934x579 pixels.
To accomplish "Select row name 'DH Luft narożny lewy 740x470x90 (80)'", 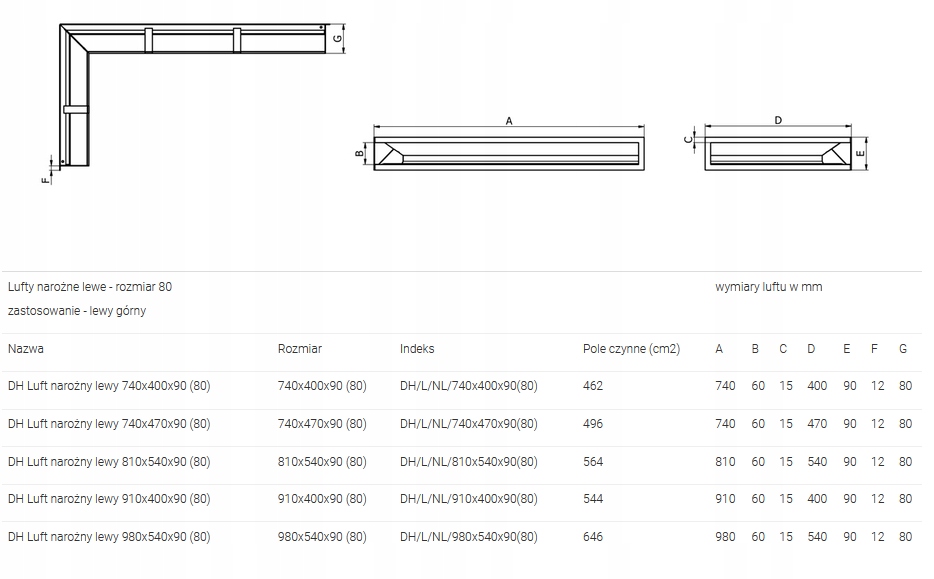I will 109,424.
